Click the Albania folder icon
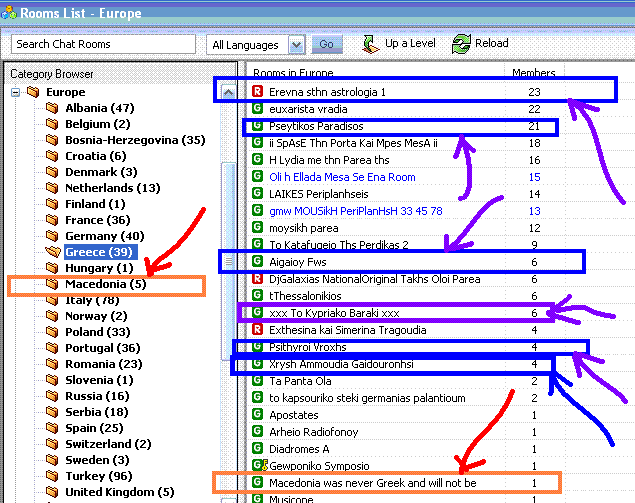The width and height of the screenshot is (635, 503). (x=52, y=108)
